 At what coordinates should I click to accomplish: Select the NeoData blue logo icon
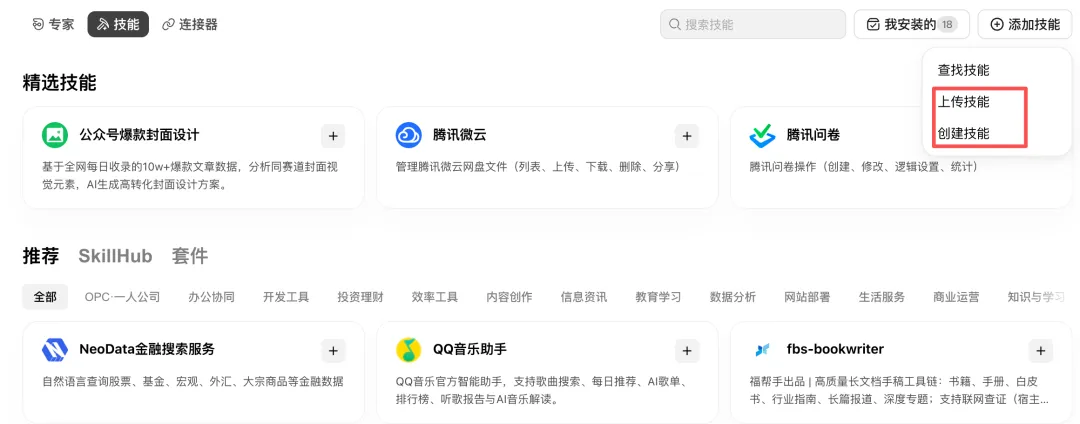(x=54, y=350)
